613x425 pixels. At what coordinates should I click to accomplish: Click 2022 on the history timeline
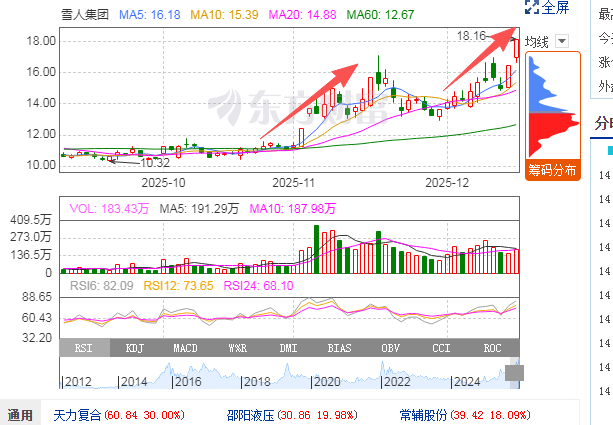click(x=397, y=382)
